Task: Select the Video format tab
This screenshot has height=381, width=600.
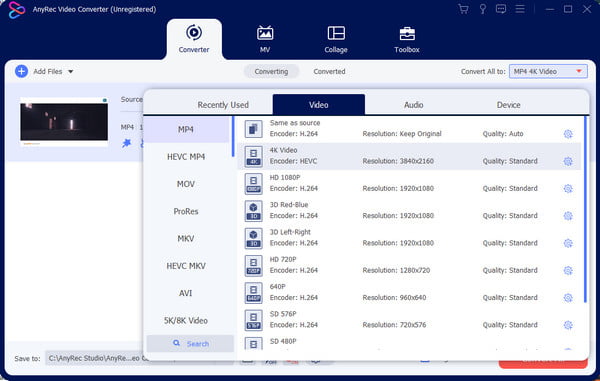Action: coord(319,105)
